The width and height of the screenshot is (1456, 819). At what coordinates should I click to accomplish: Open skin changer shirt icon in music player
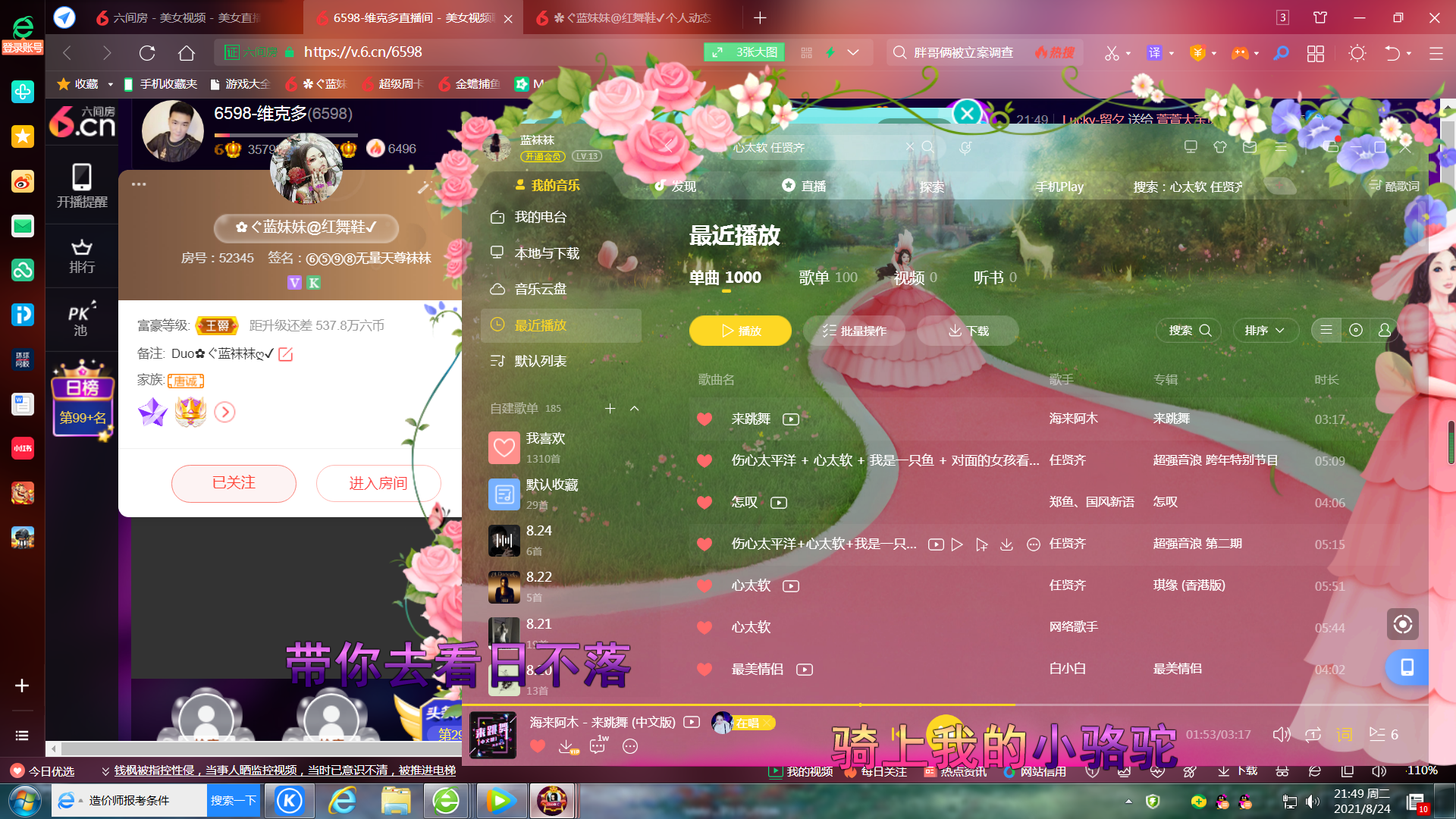[1219, 147]
